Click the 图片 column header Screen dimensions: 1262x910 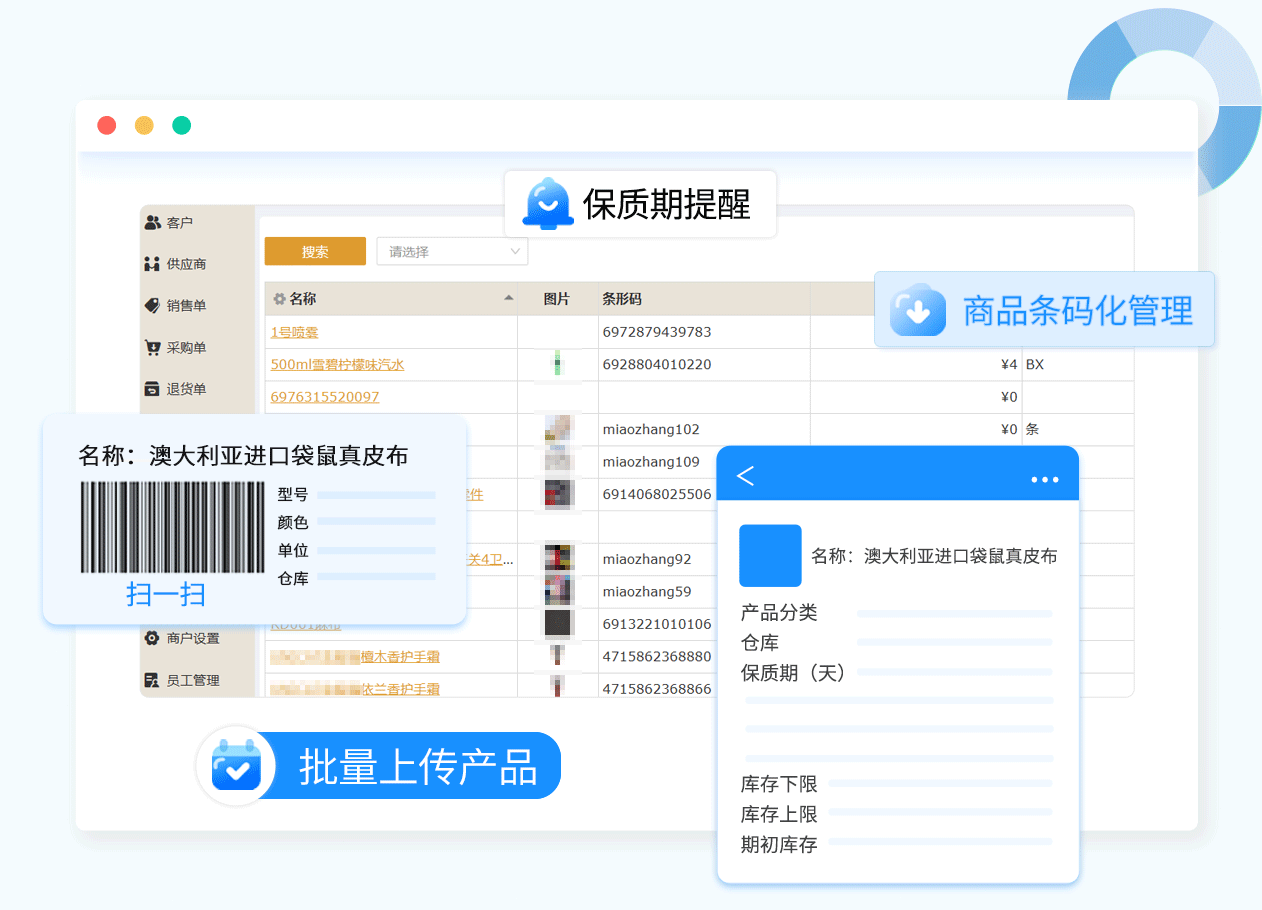(556, 299)
